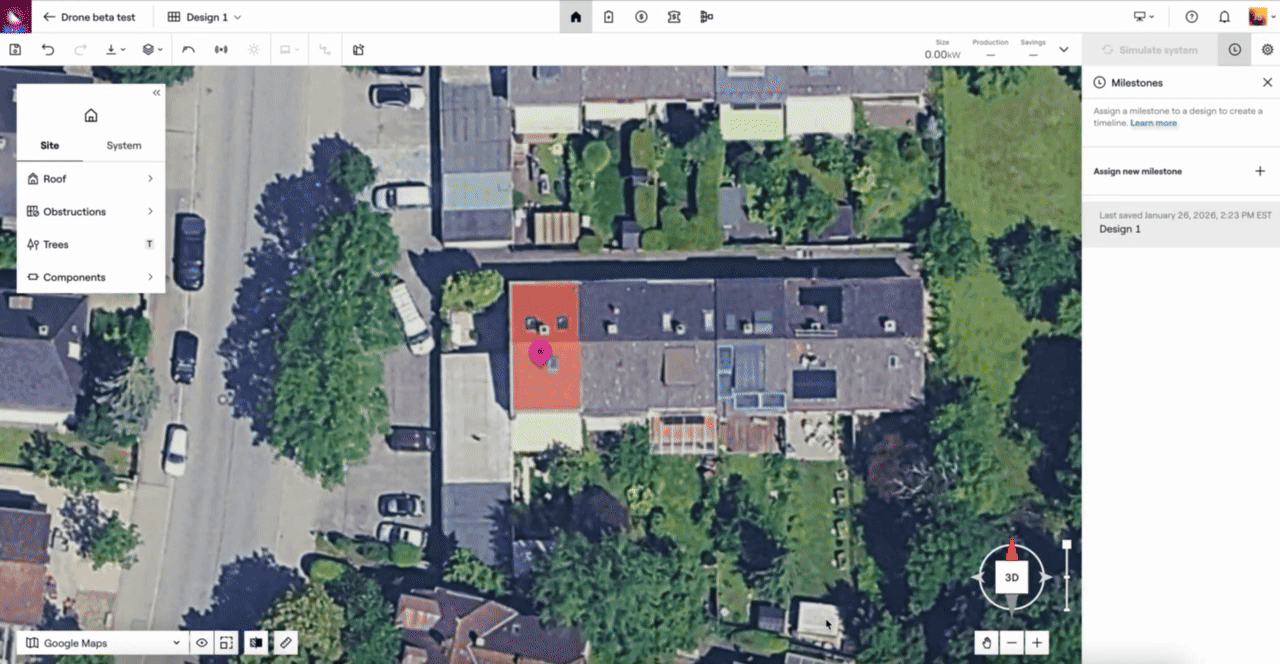Toggle the pan hand tool
Image resolution: width=1280 pixels, height=664 pixels.
986,643
